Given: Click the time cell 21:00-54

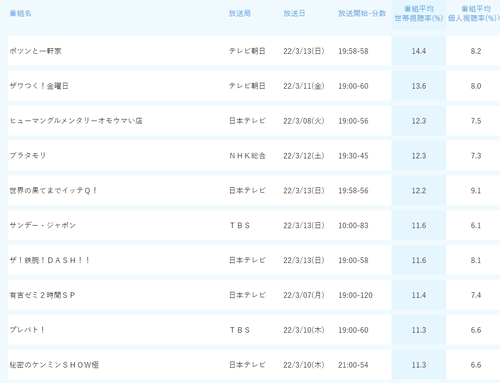Looking at the screenshot, I should coord(353,365).
